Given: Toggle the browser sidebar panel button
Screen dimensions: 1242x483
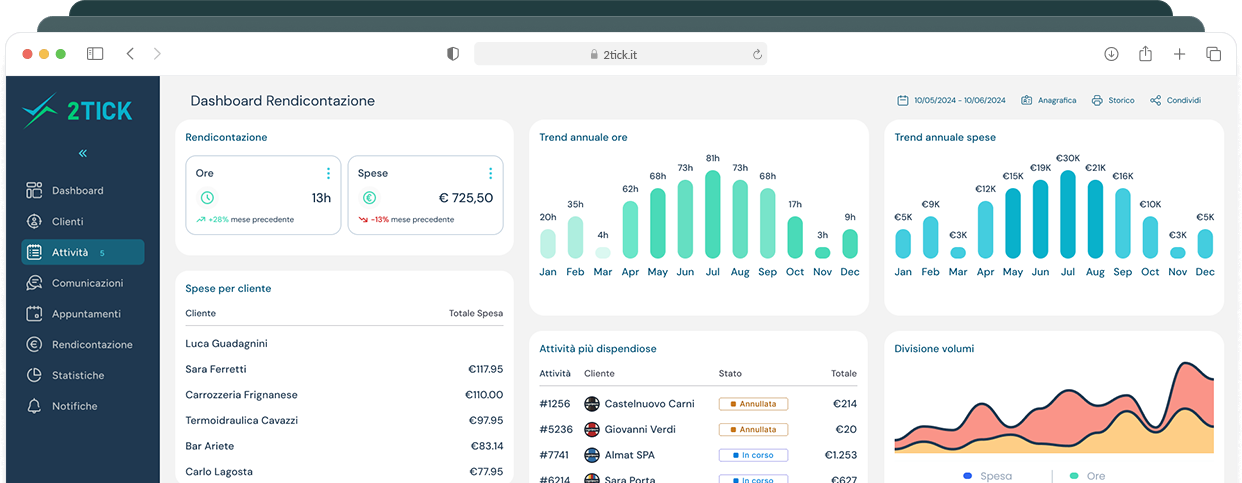Looking at the screenshot, I should 95,54.
